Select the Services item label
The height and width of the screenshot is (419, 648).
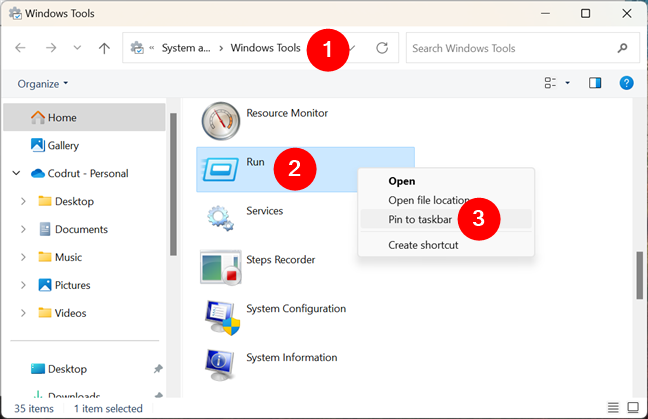(264, 211)
